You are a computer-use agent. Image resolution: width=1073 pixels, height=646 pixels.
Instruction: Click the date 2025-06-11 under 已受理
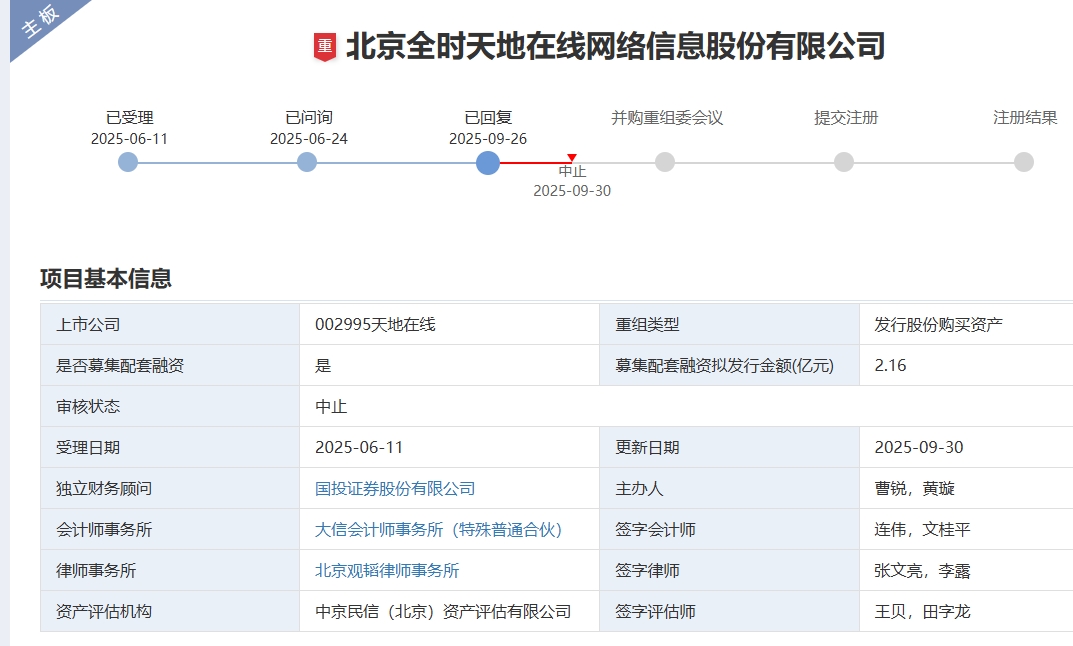click(129, 139)
